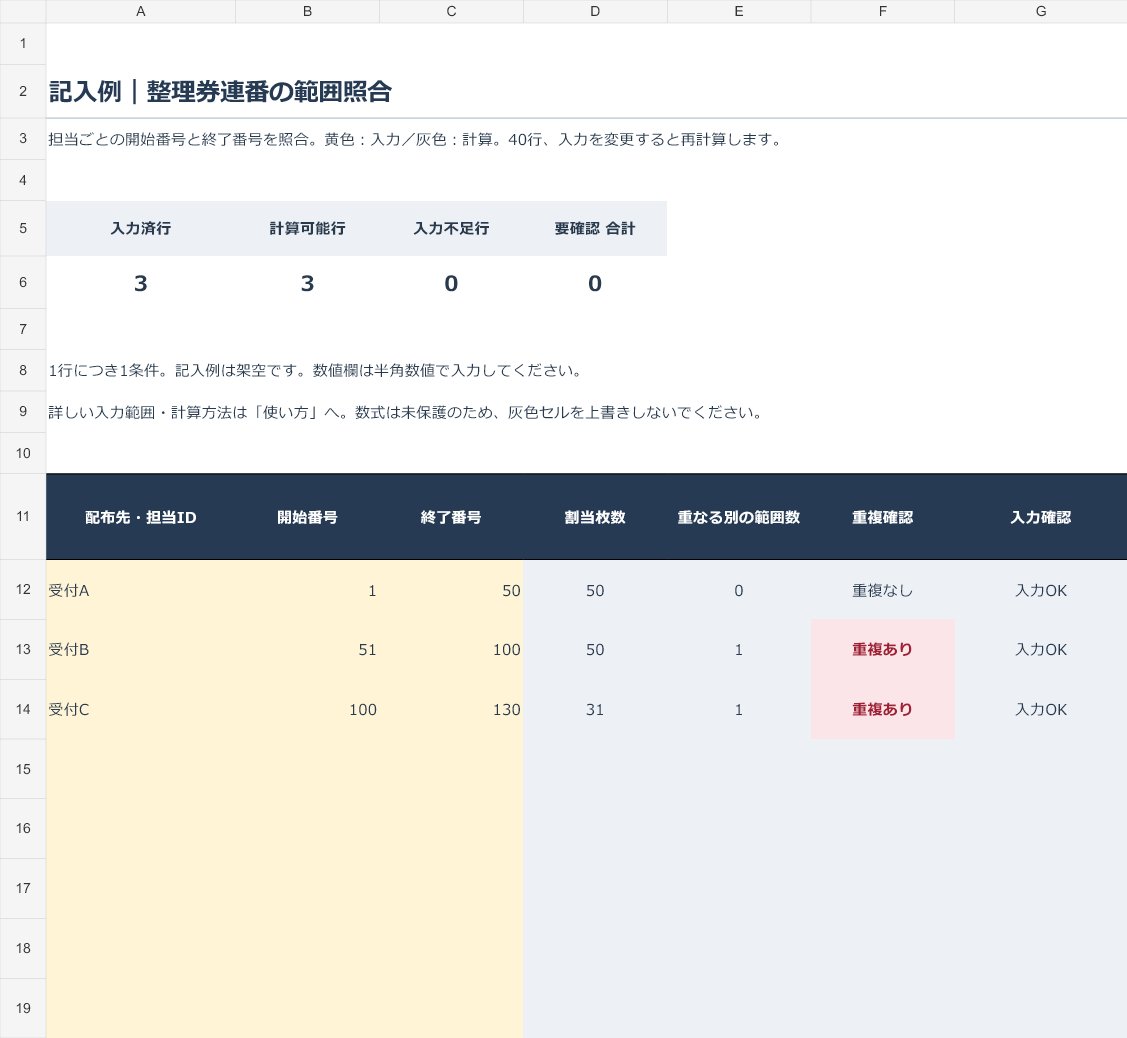
Task: Click the 重複なし cell for 受付A
Action: pos(883,590)
